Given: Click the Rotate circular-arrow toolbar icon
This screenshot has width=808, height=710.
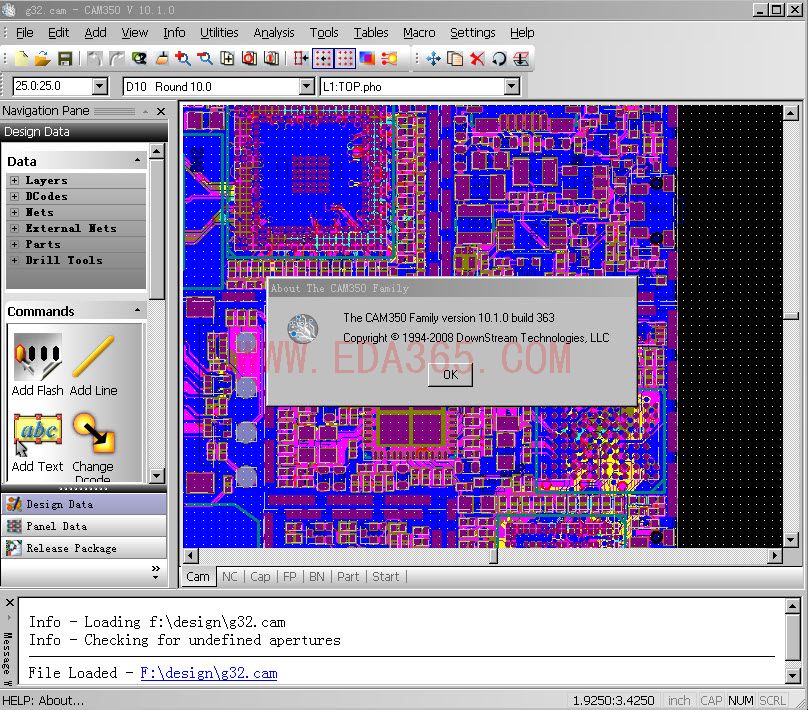Looking at the screenshot, I should [x=499, y=58].
